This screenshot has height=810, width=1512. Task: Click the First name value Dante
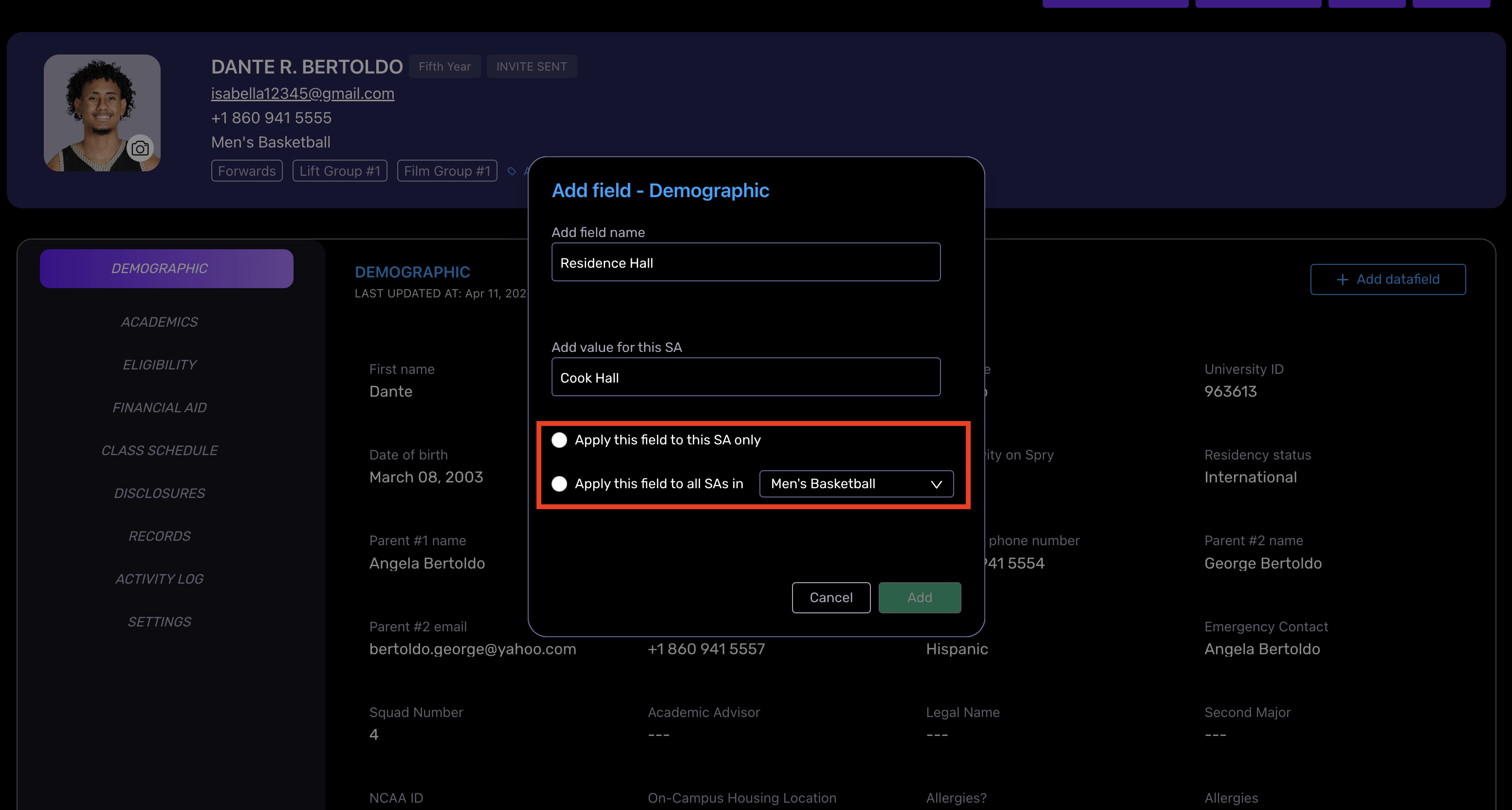(391, 391)
